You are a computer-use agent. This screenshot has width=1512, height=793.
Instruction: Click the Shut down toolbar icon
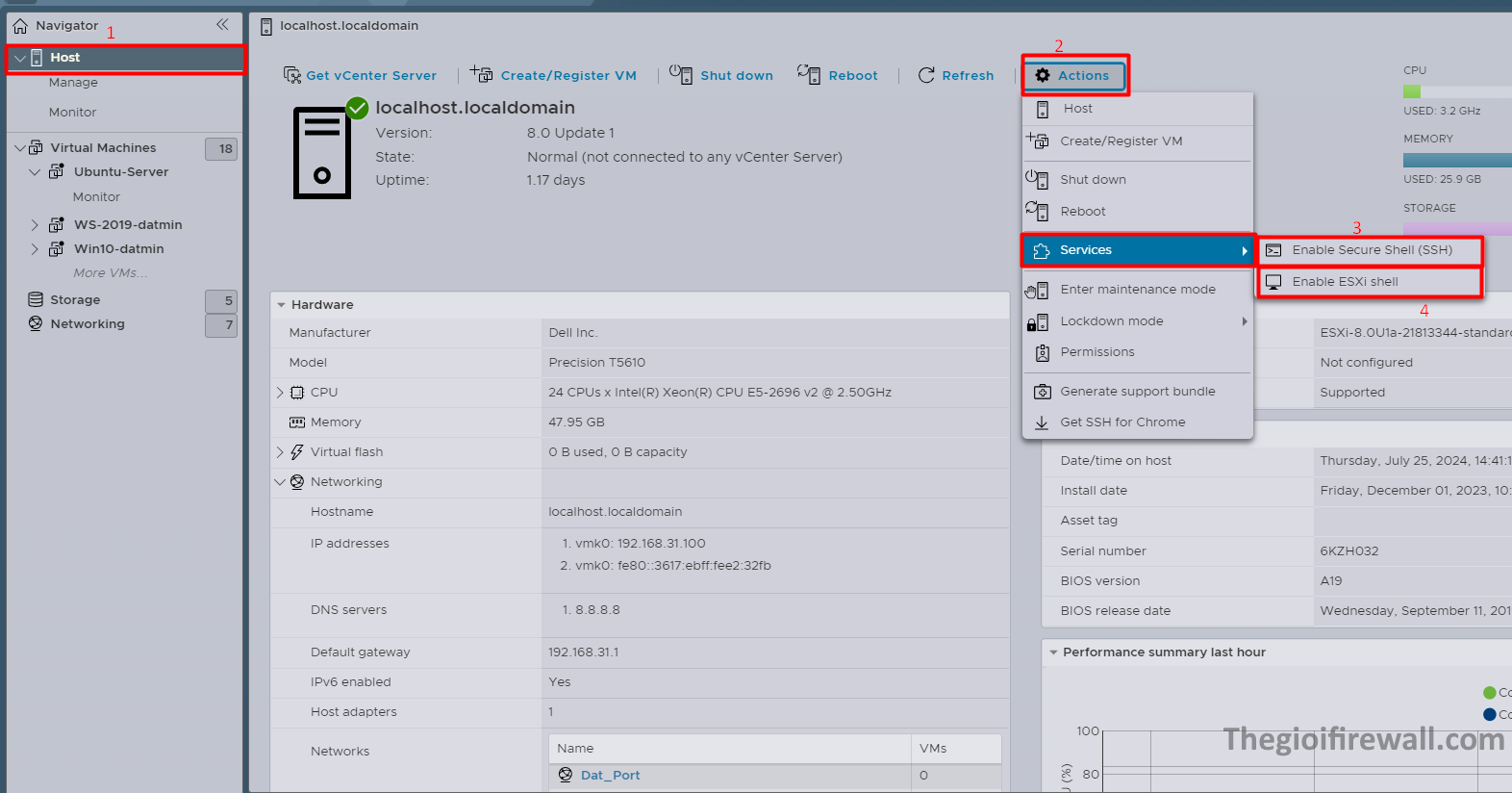pyautogui.click(x=681, y=74)
